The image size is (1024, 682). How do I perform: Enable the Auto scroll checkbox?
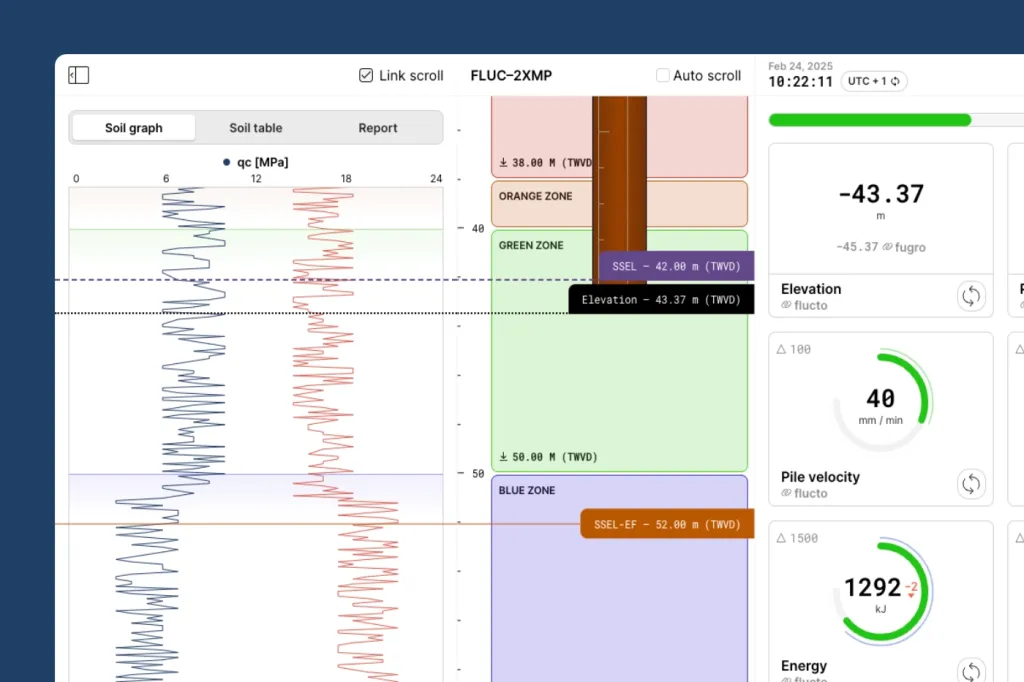point(663,75)
